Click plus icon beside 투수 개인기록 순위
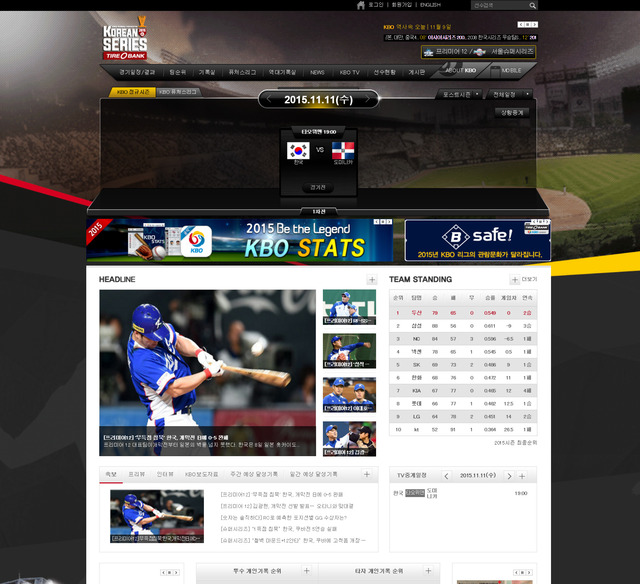Image resolution: width=640 pixels, height=584 pixels. pyautogui.click(x=307, y=571)
